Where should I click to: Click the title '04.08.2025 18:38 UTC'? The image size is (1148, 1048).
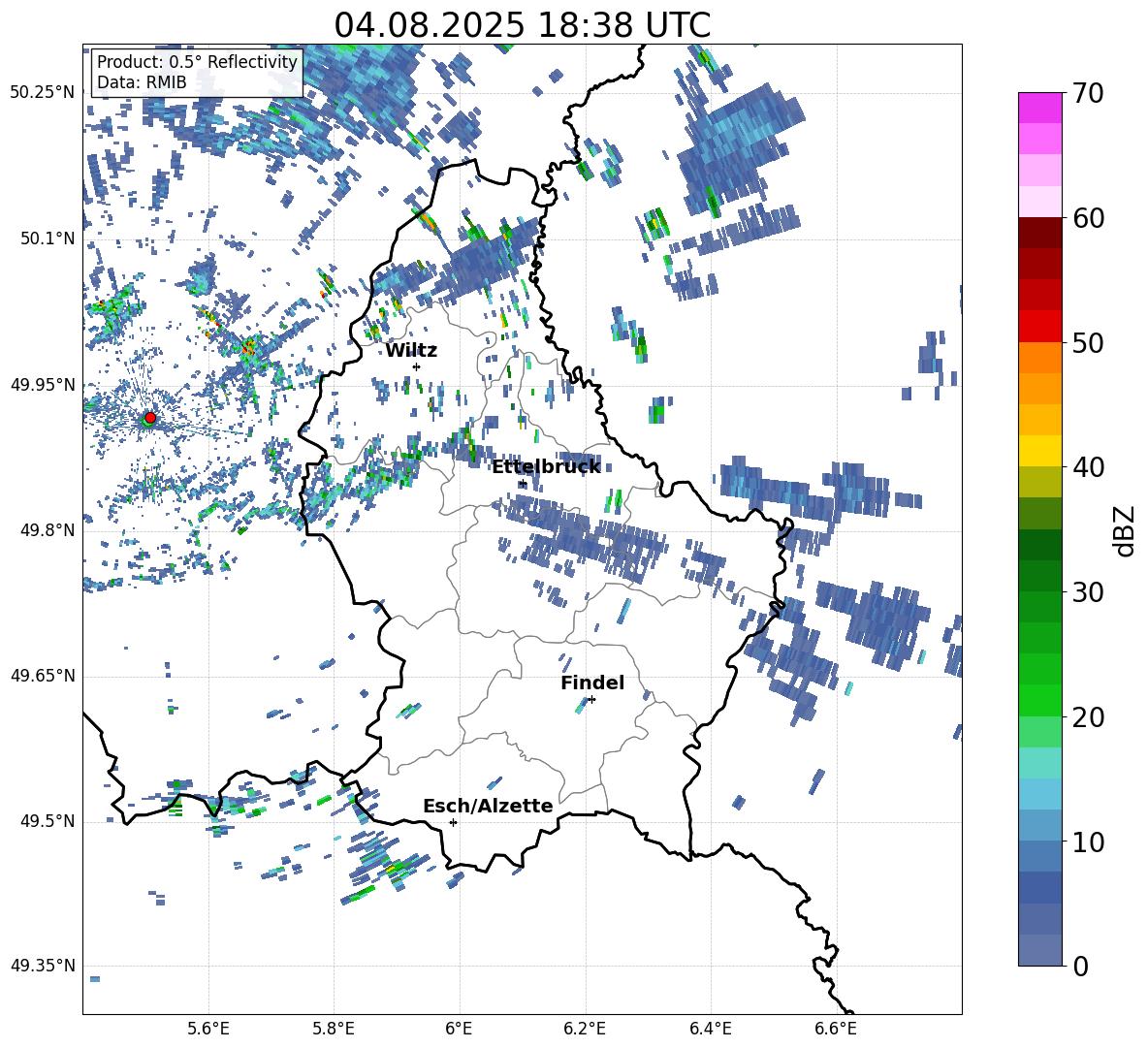point(523,25)
